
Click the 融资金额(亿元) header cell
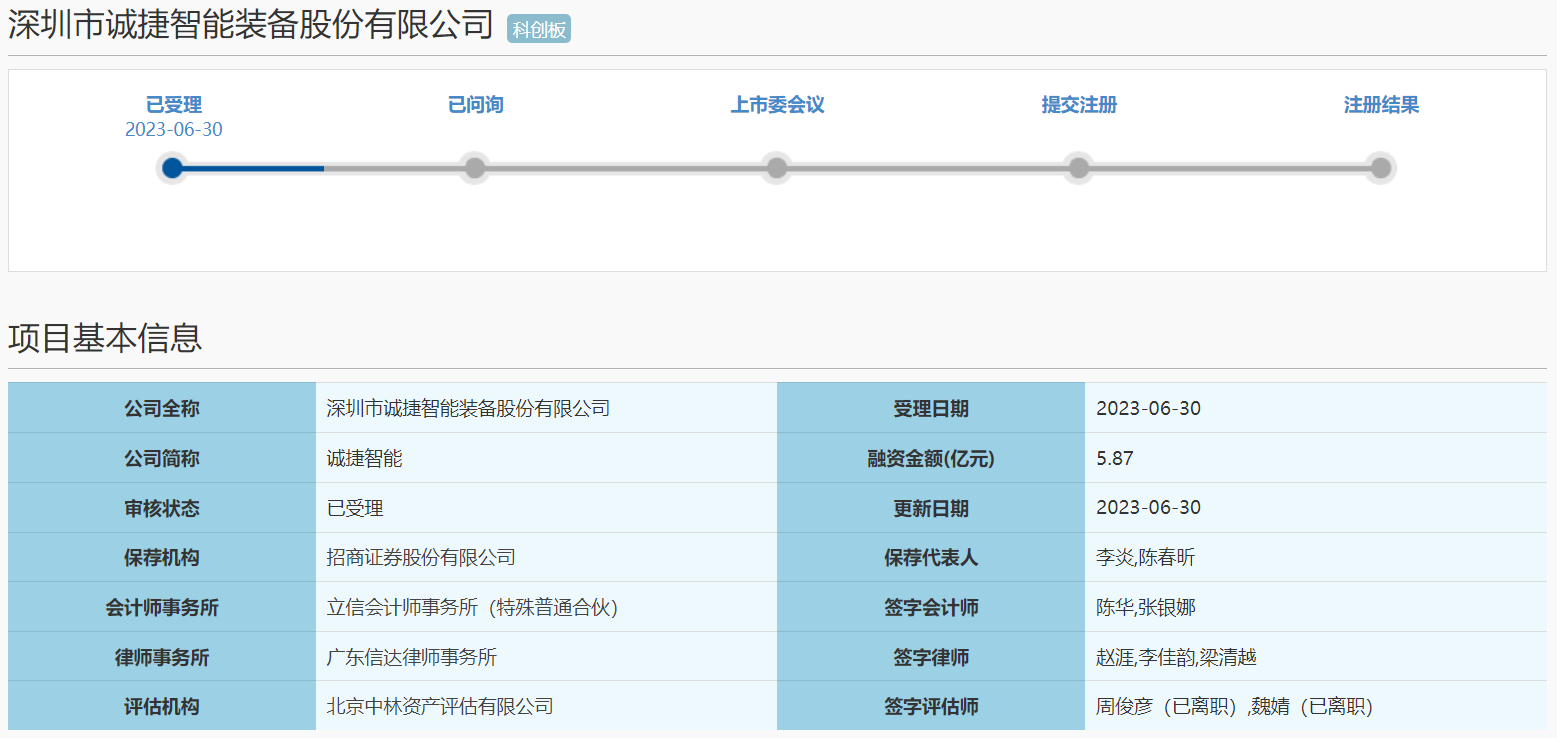(931, 458)
